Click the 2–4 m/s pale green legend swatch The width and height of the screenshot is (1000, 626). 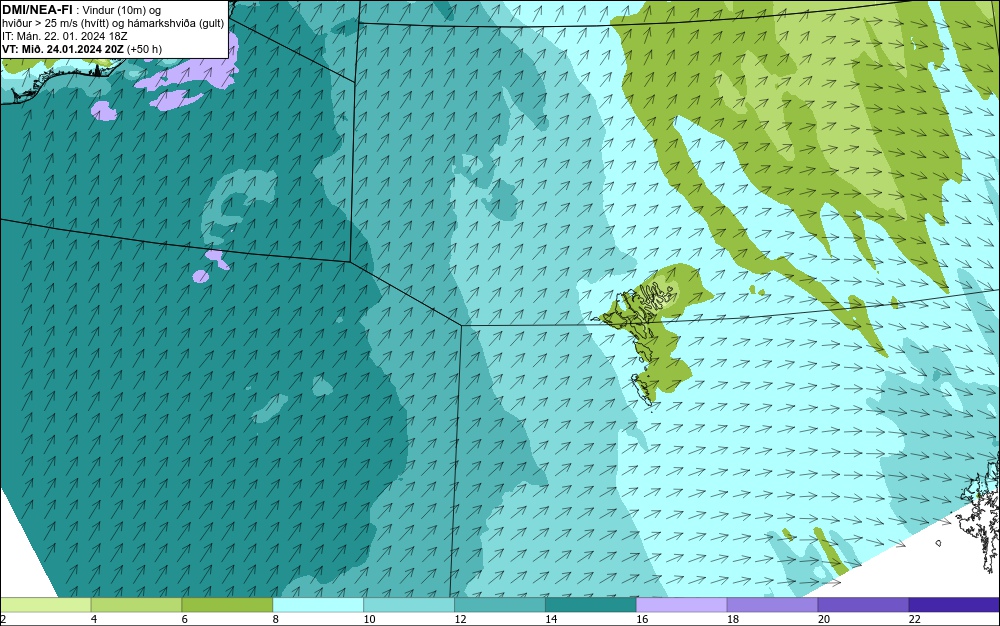[46, 605]
